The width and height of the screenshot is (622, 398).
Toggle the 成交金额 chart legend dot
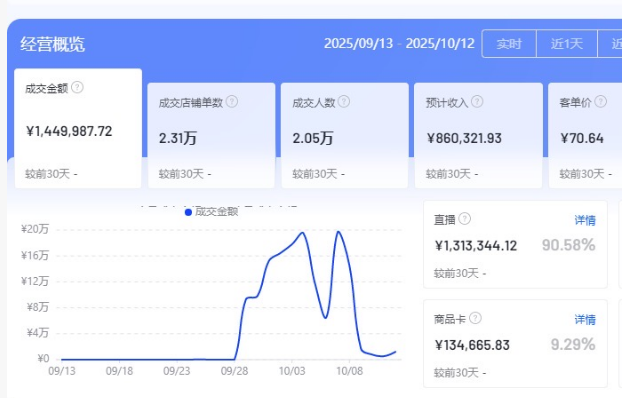point(188,212)
